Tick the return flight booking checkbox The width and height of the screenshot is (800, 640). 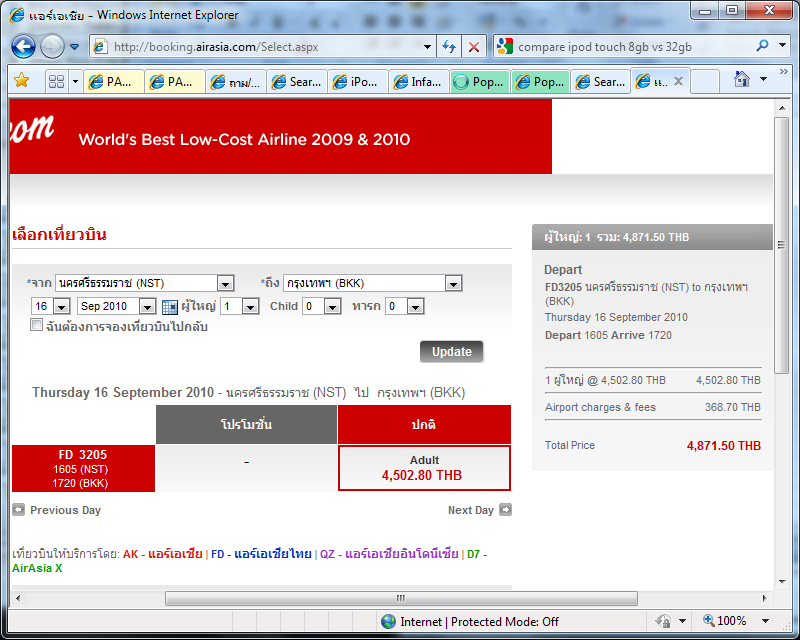coord(36,325)
